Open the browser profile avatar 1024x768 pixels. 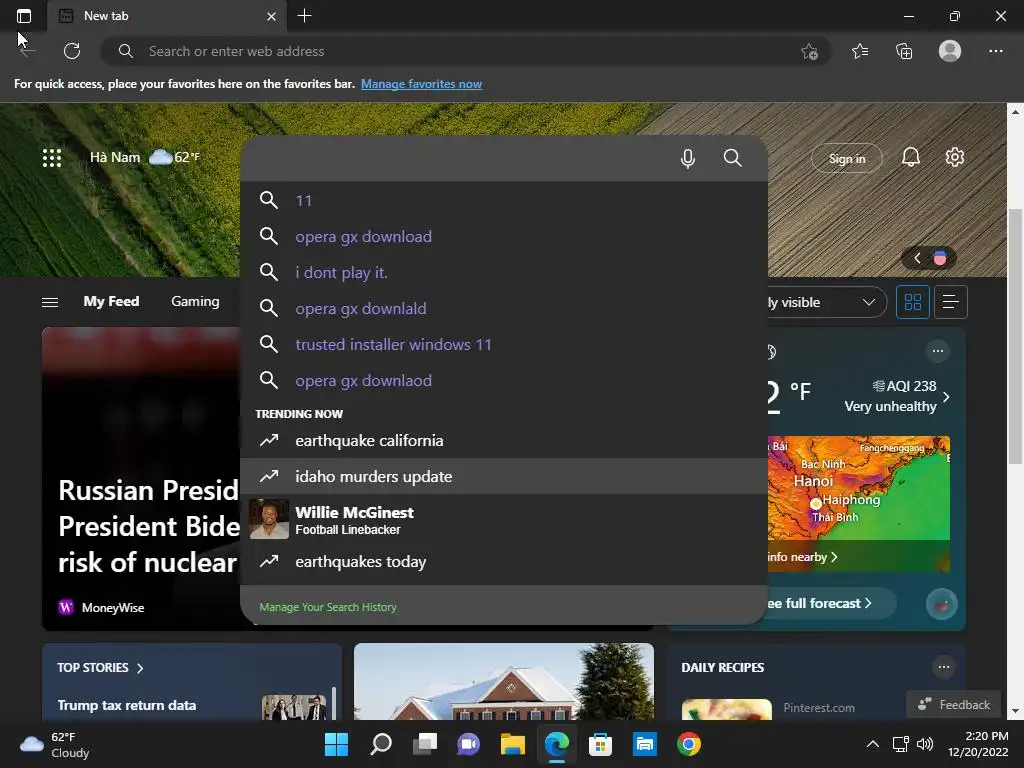pyautogui.click(x=950, y=51)
